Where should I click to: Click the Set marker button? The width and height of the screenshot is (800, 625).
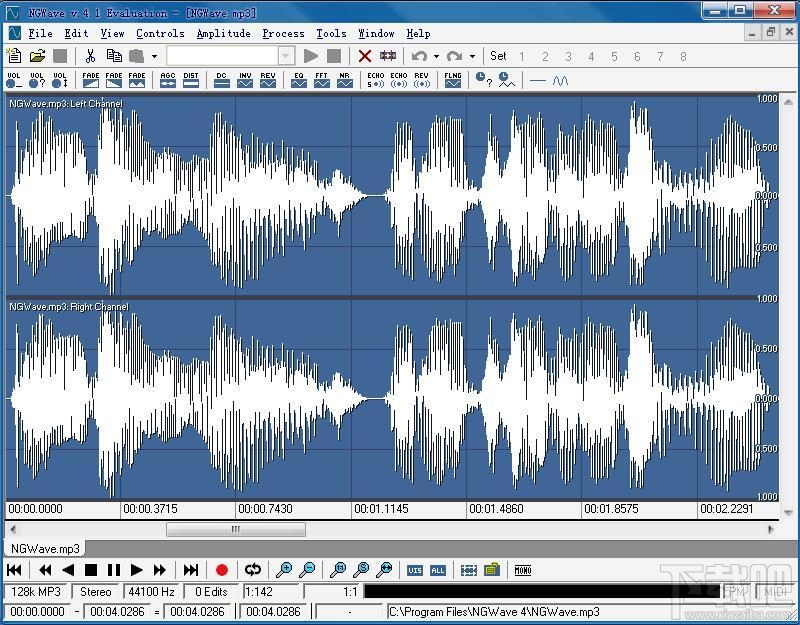pos(498,56)
